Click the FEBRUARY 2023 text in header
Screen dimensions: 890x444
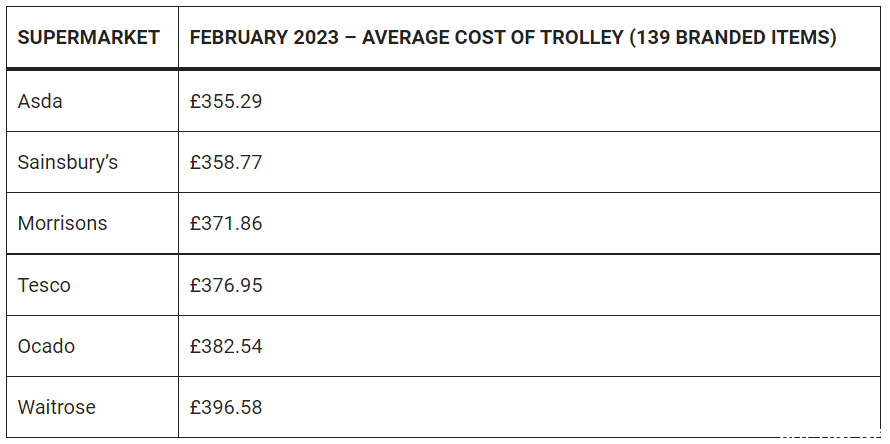[265, 37]
